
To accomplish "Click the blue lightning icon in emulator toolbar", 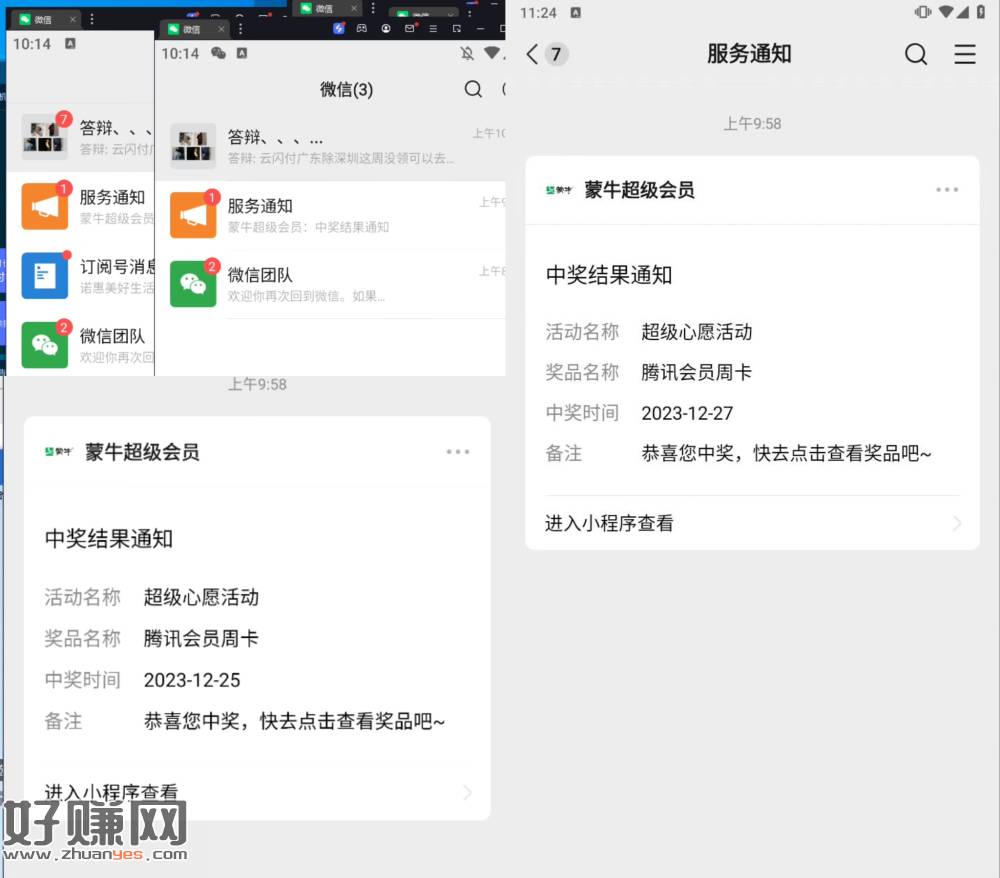I will (x=339, y=29).
